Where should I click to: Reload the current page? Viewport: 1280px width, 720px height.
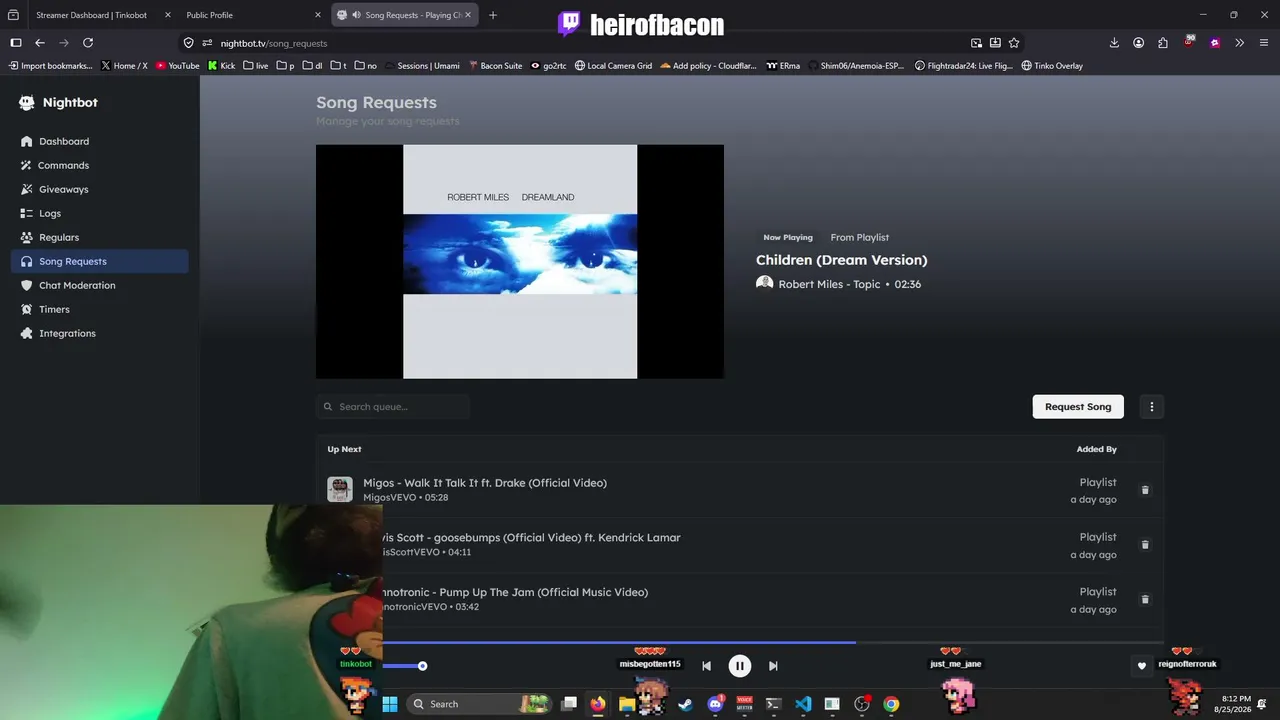88,43
